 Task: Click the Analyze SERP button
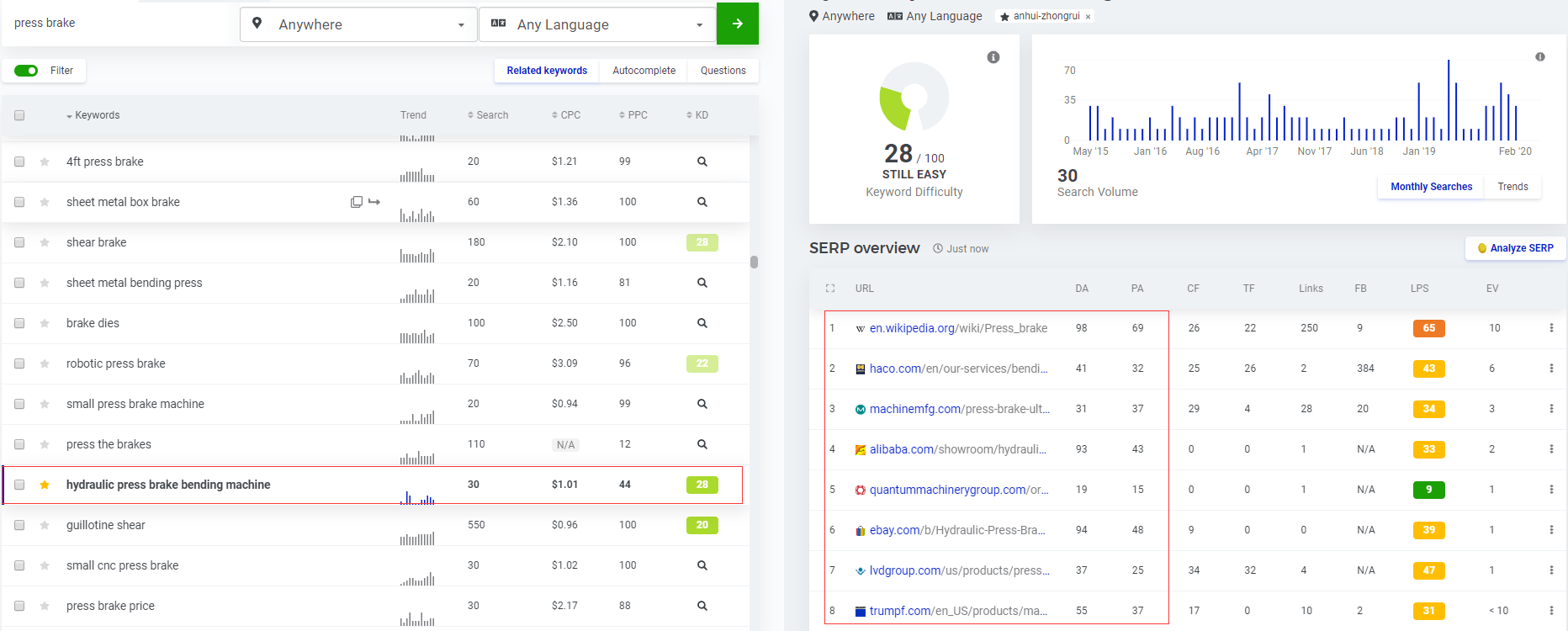1515,248
